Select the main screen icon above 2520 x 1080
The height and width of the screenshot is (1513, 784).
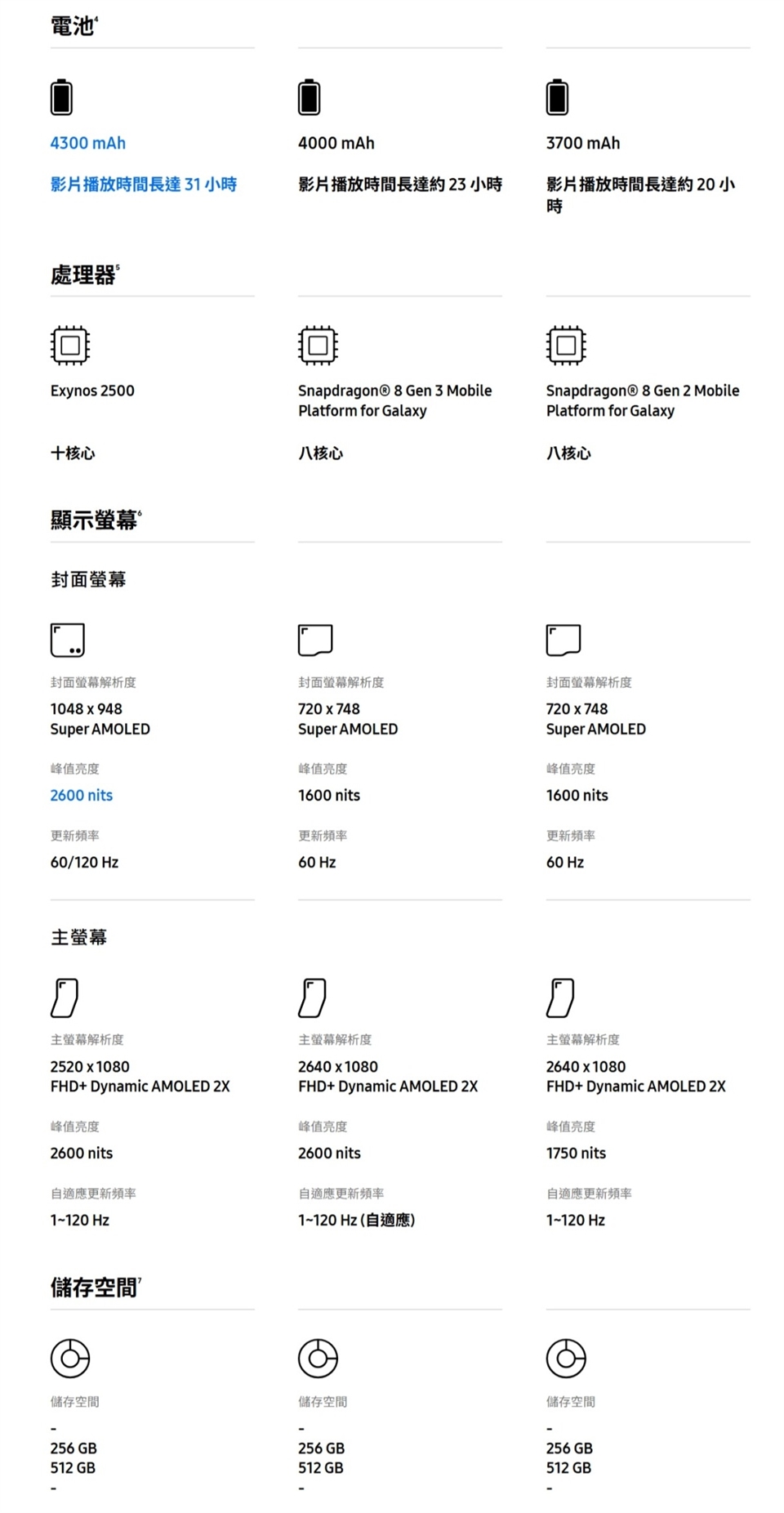click(x=65, y=998)
